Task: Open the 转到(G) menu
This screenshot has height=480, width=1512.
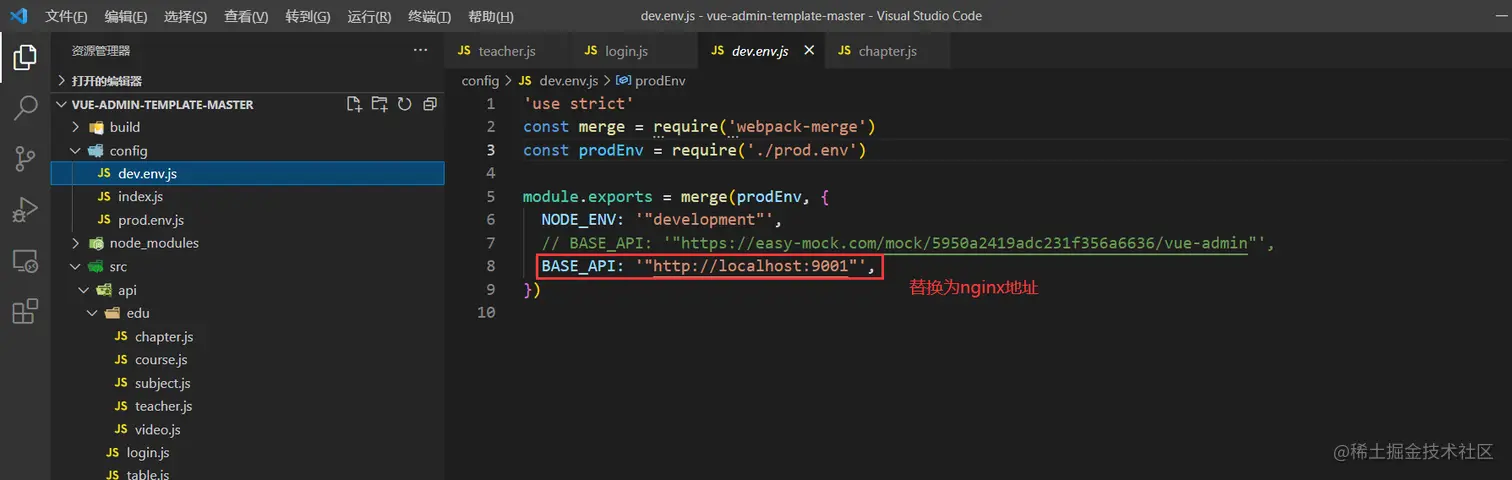Action: click(x=308, y=17)
